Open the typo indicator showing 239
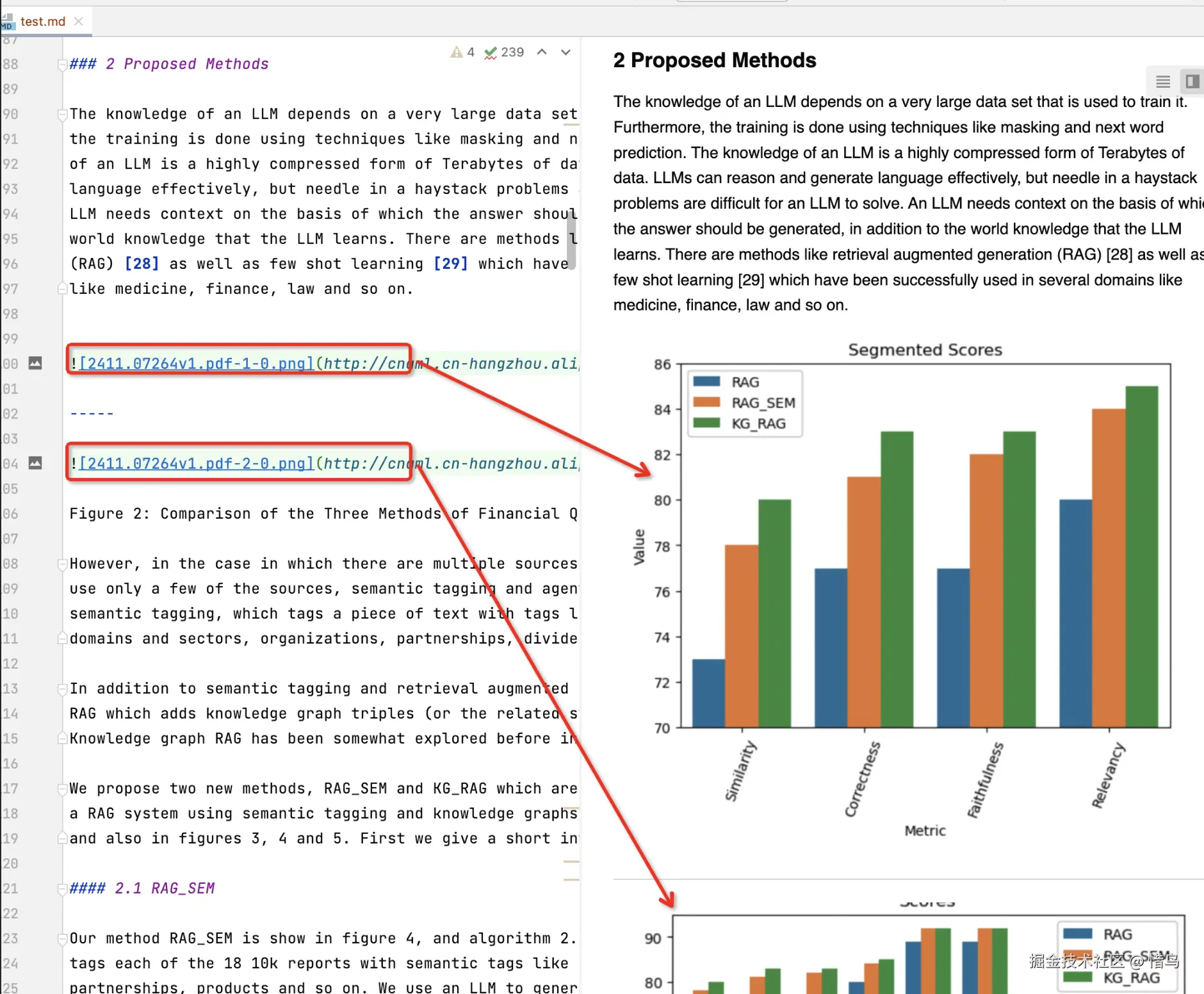This screenshot has height=994, width=1204. [504, 52]
